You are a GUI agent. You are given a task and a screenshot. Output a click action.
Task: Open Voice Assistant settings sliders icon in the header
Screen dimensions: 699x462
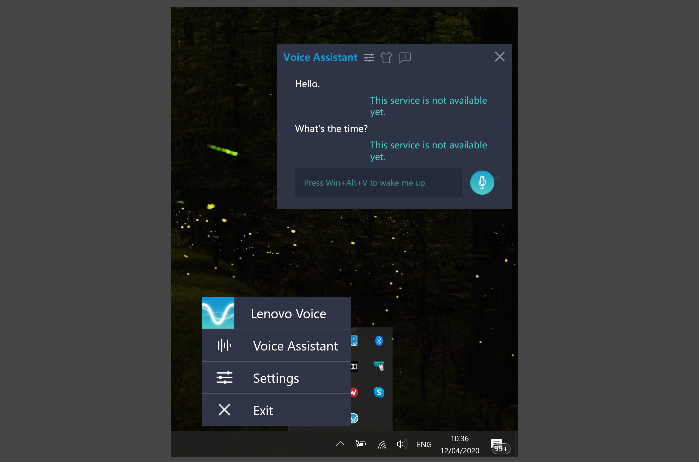pyautogui.click(x=369, y=58)
